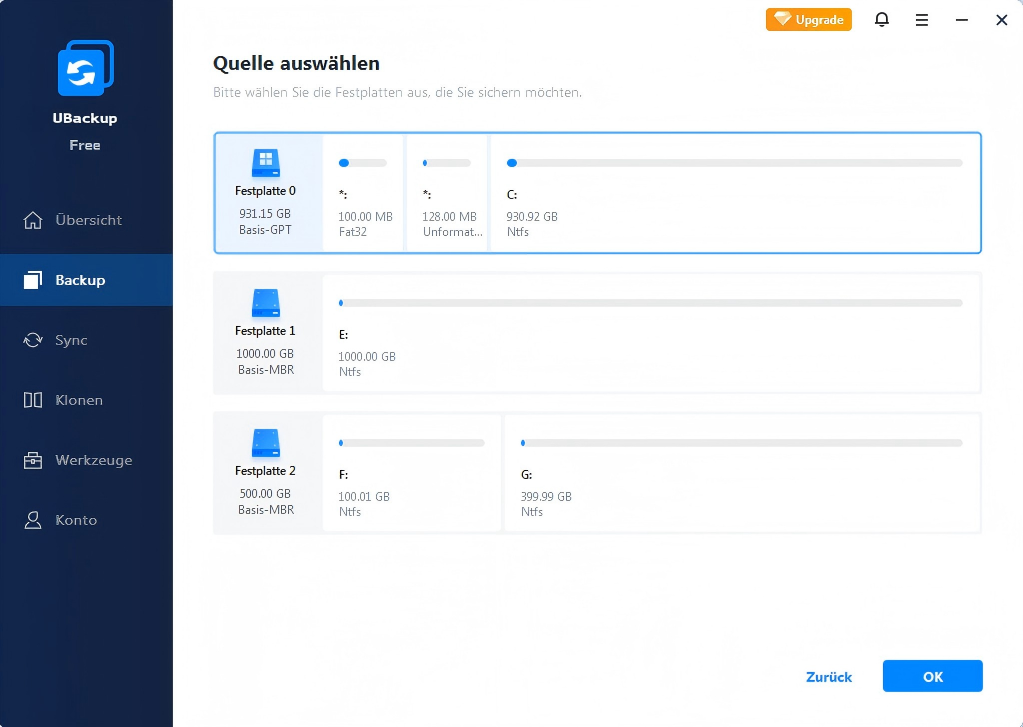The height and width of the screenshot is (727, 1023).
Task: Select the Festplatte 0 disk icon
Action: (x=265, y=163)
